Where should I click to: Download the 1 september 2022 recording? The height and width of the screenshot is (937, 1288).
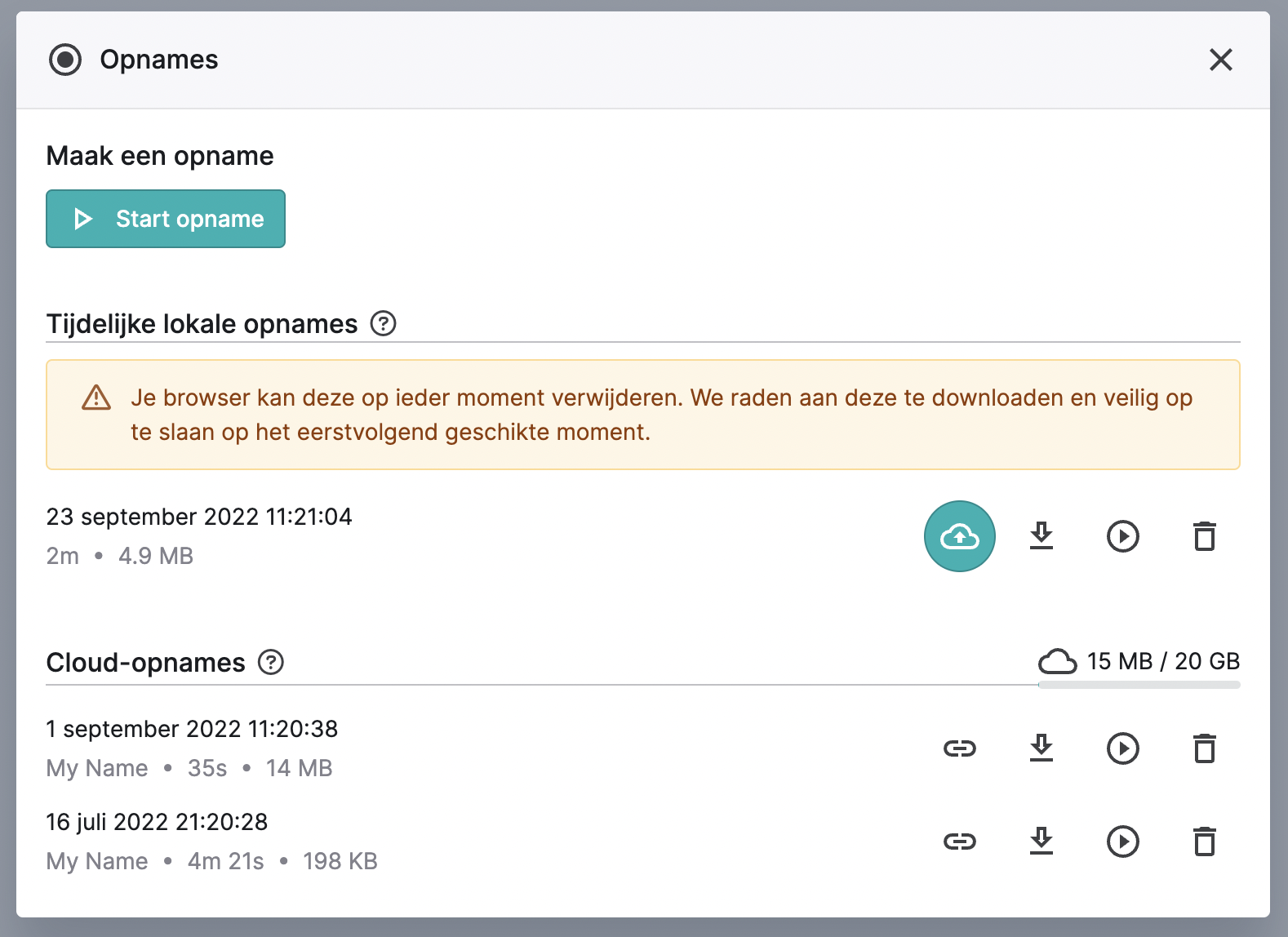[x=1042, y=748]
